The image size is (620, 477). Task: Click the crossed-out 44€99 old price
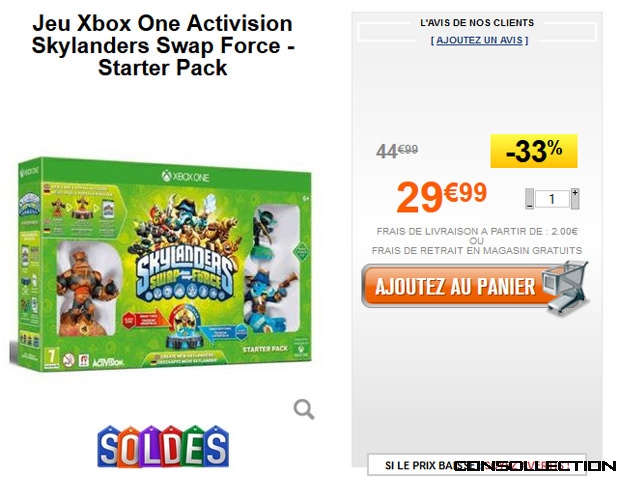click(x=397, y=151)
